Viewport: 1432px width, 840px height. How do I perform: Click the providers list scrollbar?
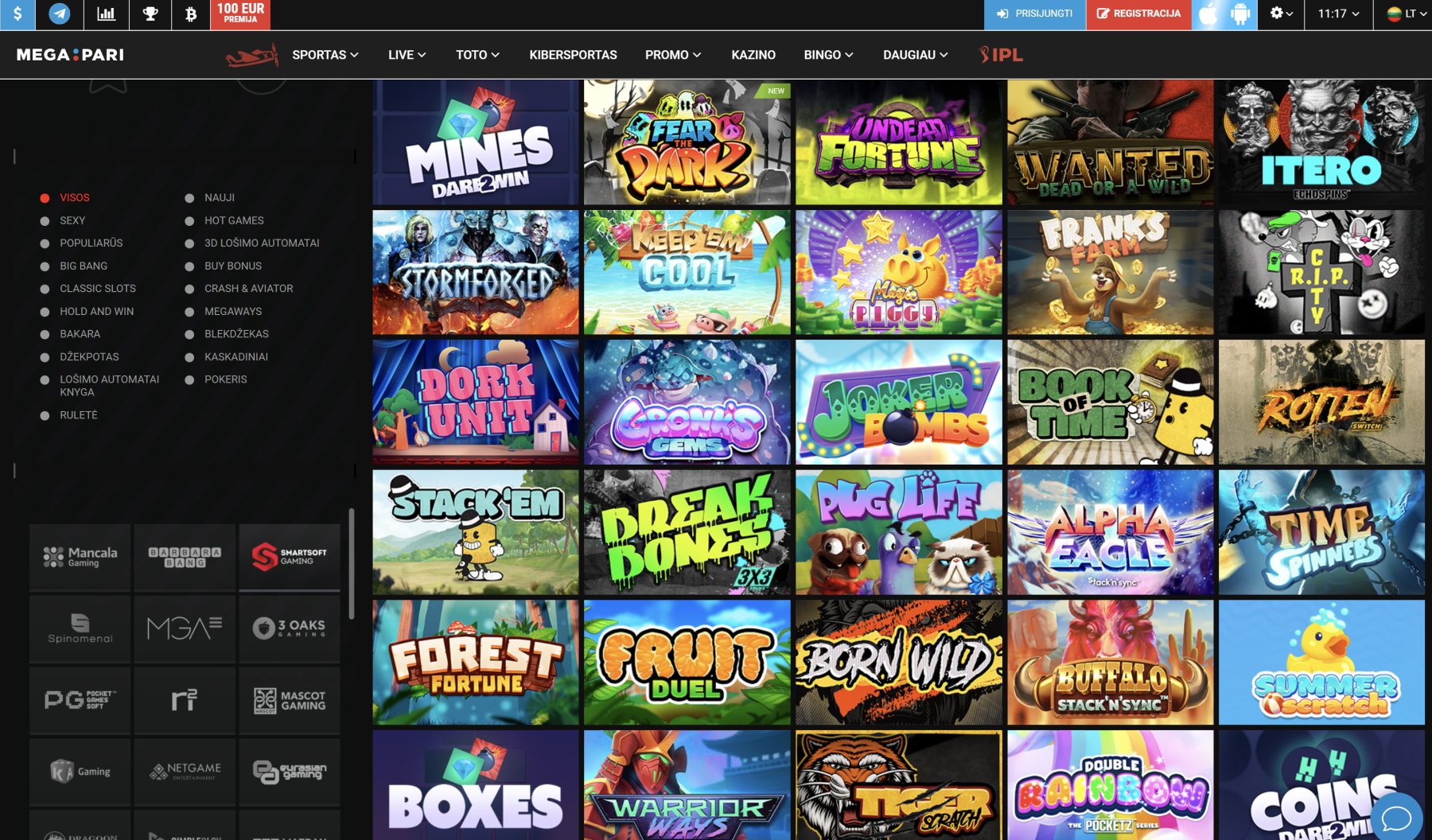352,564
